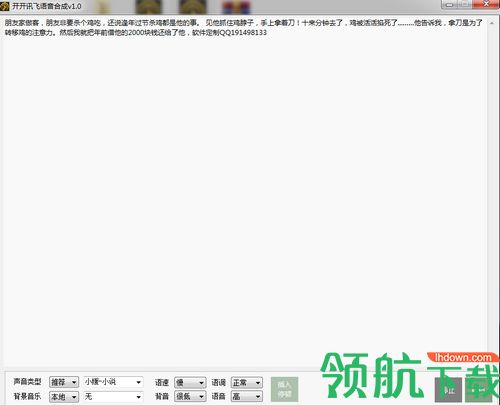Click the gray 停止 button

(x=448, y=390)
